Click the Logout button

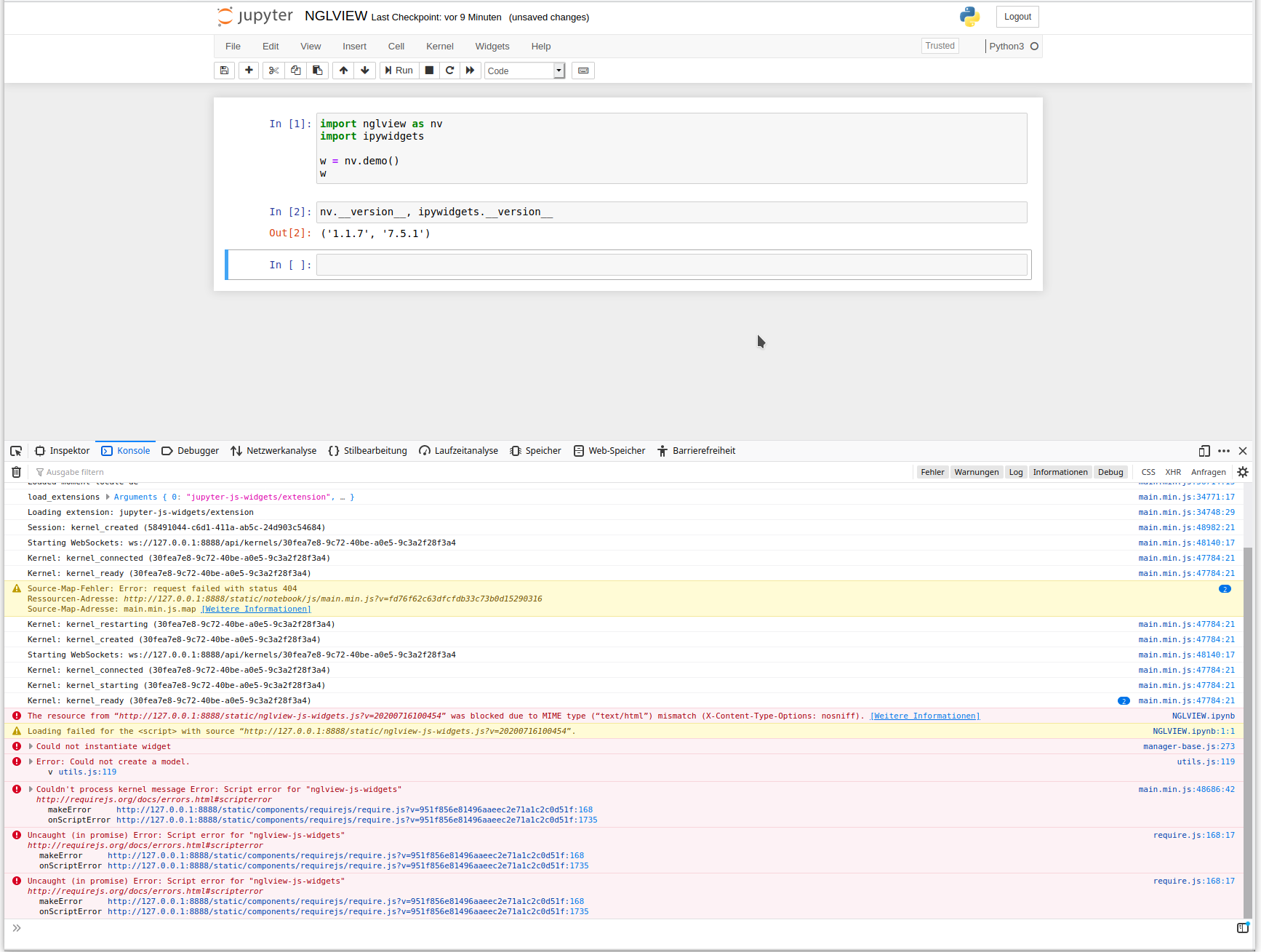point(1017,16)
